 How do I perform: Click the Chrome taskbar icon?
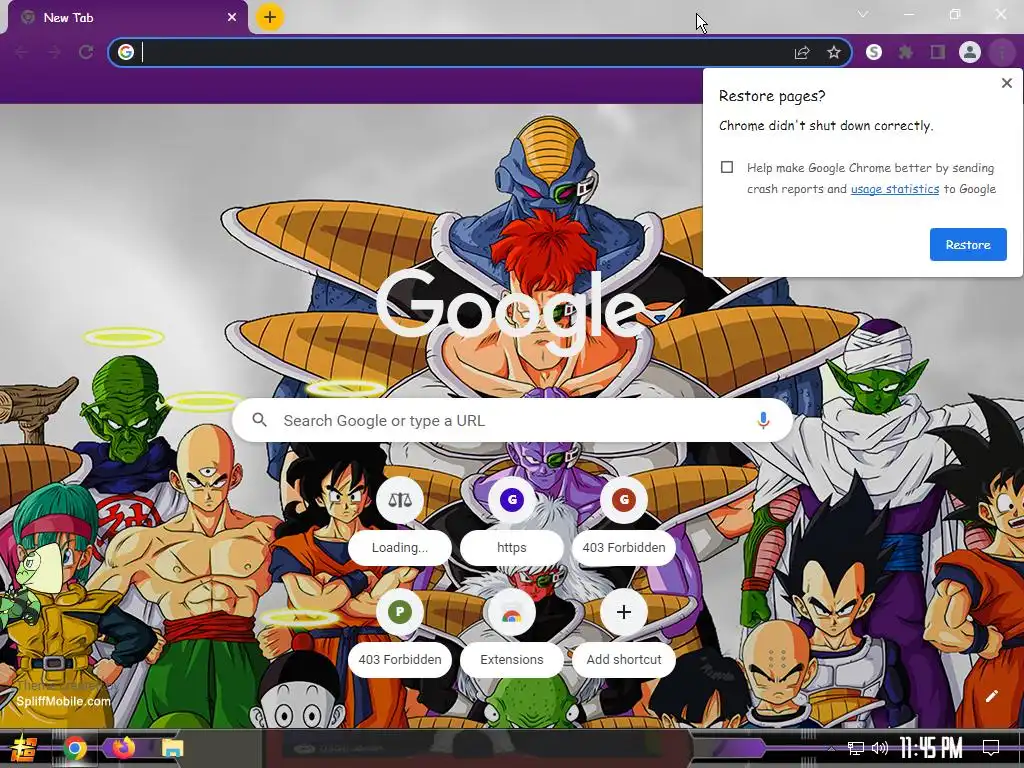pyautogui.click(x=74, y=748)
